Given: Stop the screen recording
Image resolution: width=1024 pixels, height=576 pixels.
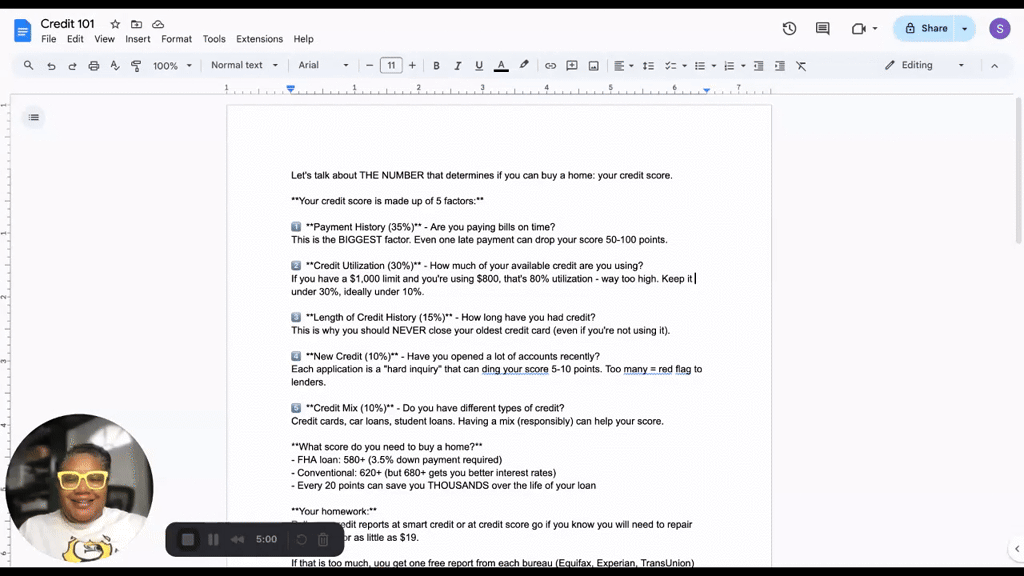Looking at the screenshot, I should [x=188, y=539].
